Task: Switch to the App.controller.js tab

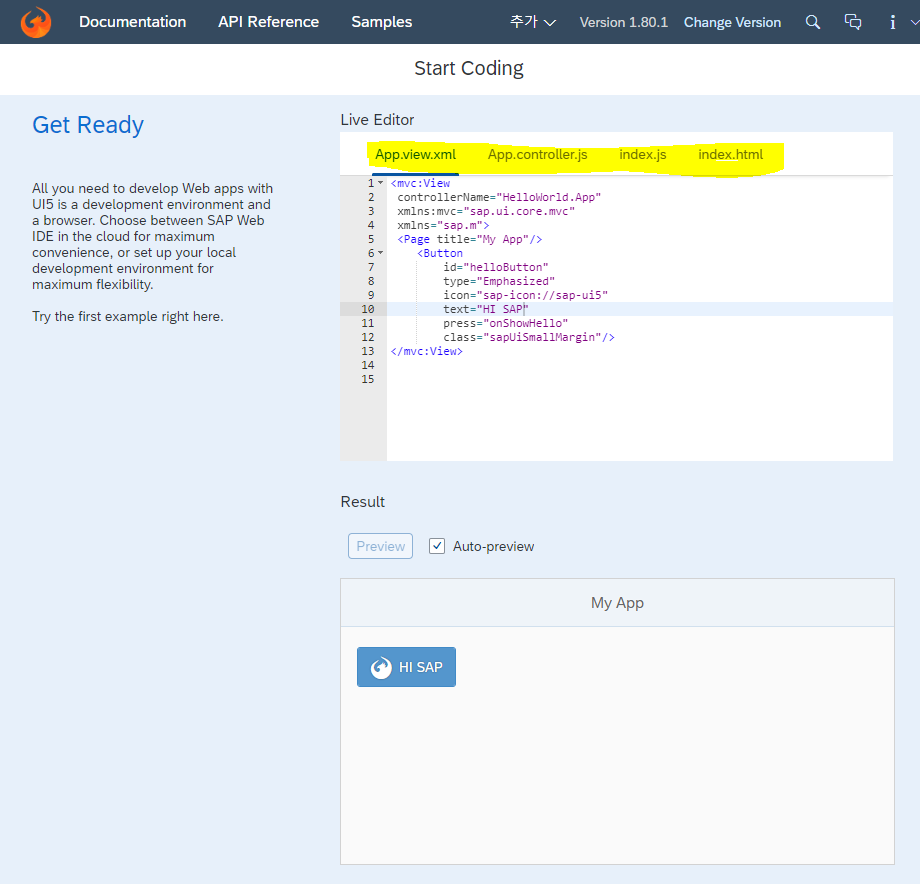Action: [x=537, y=154]
